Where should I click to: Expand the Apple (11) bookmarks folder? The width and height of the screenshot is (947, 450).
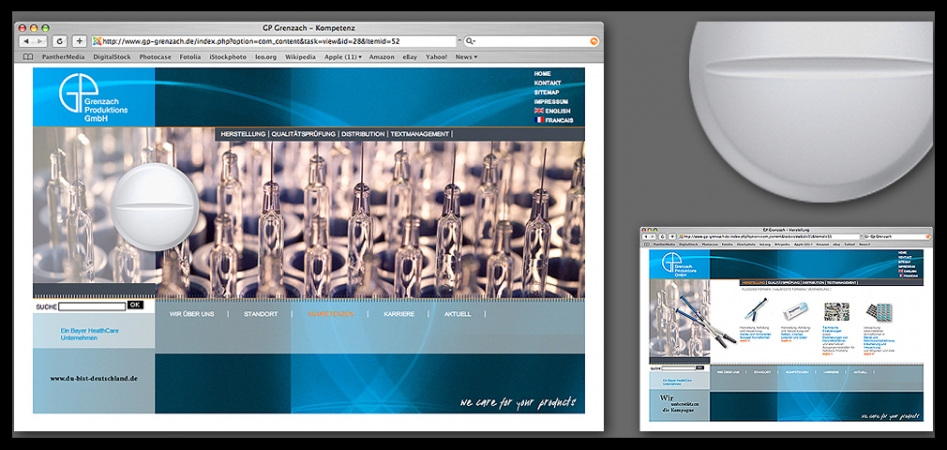pos(343,57)
